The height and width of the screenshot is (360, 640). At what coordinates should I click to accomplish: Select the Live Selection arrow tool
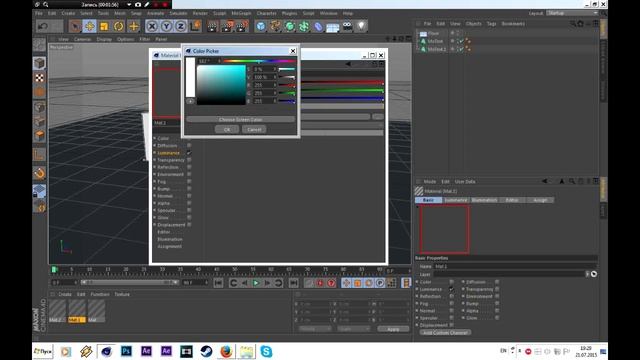[75, 27]
